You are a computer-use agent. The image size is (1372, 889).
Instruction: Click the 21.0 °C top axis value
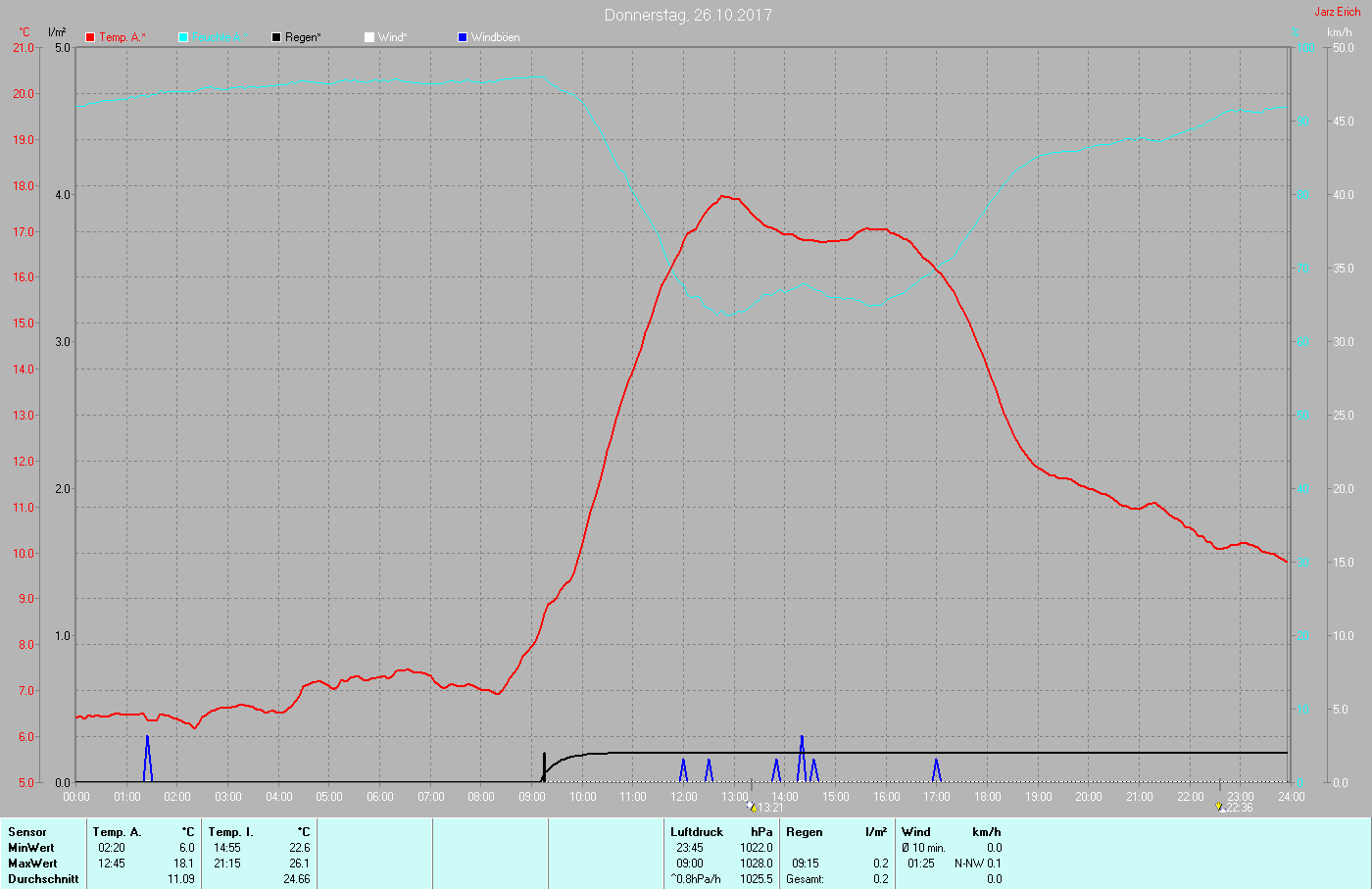click(24, 48)
